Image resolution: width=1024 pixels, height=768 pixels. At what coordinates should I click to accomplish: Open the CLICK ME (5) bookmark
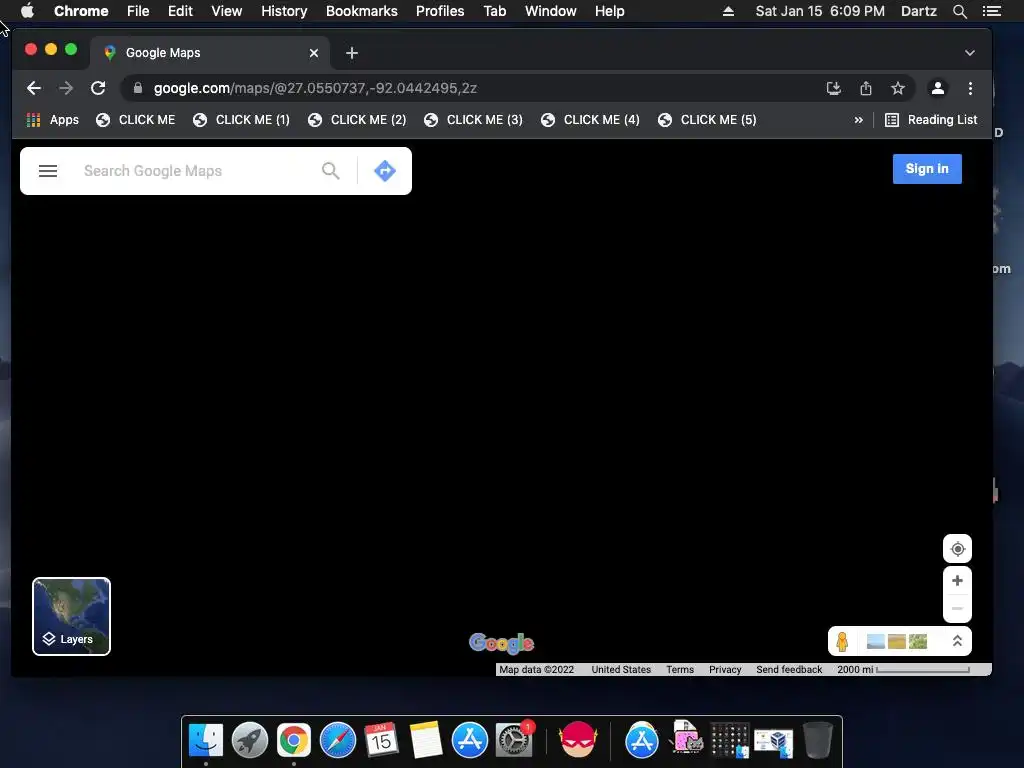pyautogui.click(x=707, y=120)
